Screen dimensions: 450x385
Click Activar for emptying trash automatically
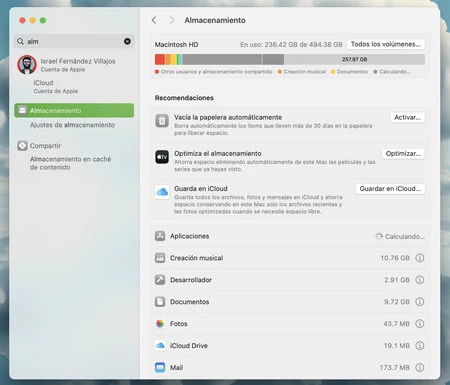click(407, 117)
